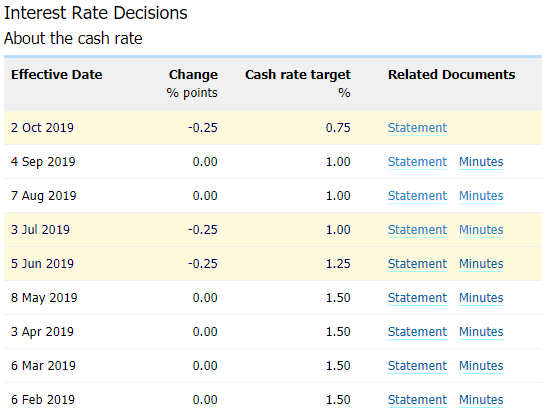Click the 1.00 rate for 7 Aug 2019
The height and width of the screenshot is (415, 546).
(x=338, y=196)
